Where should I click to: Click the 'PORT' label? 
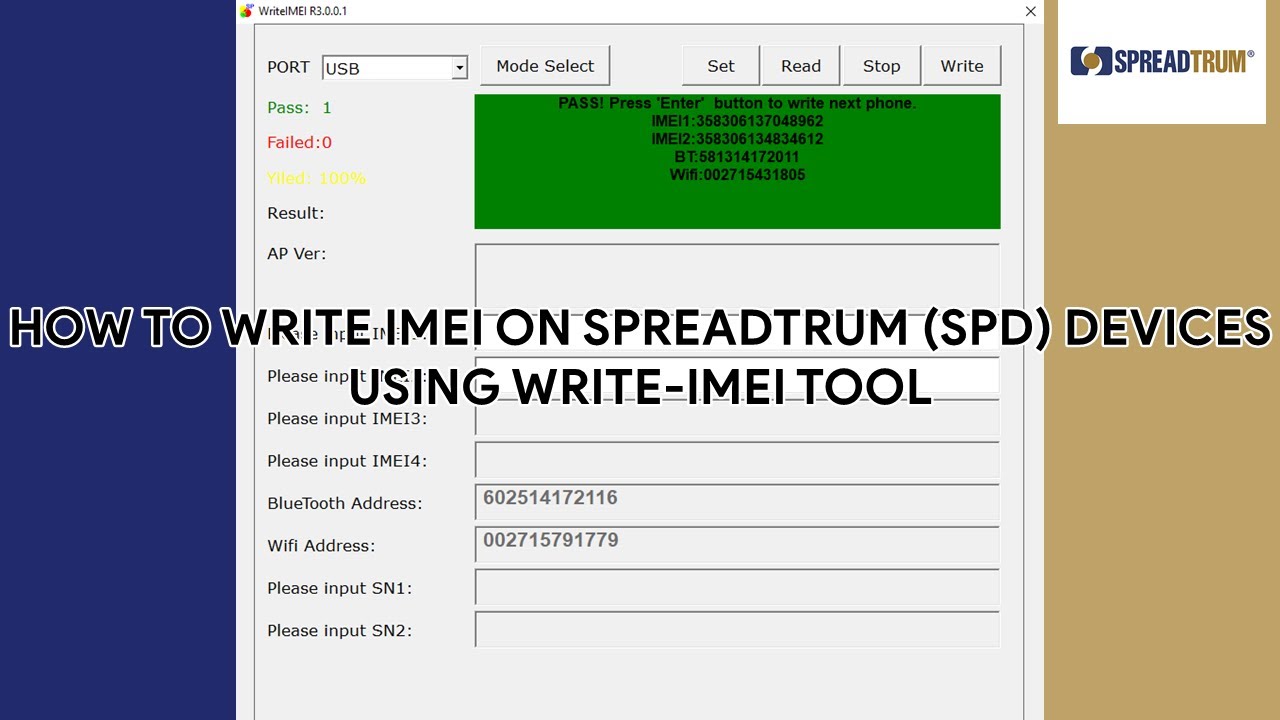pos(288,67)
